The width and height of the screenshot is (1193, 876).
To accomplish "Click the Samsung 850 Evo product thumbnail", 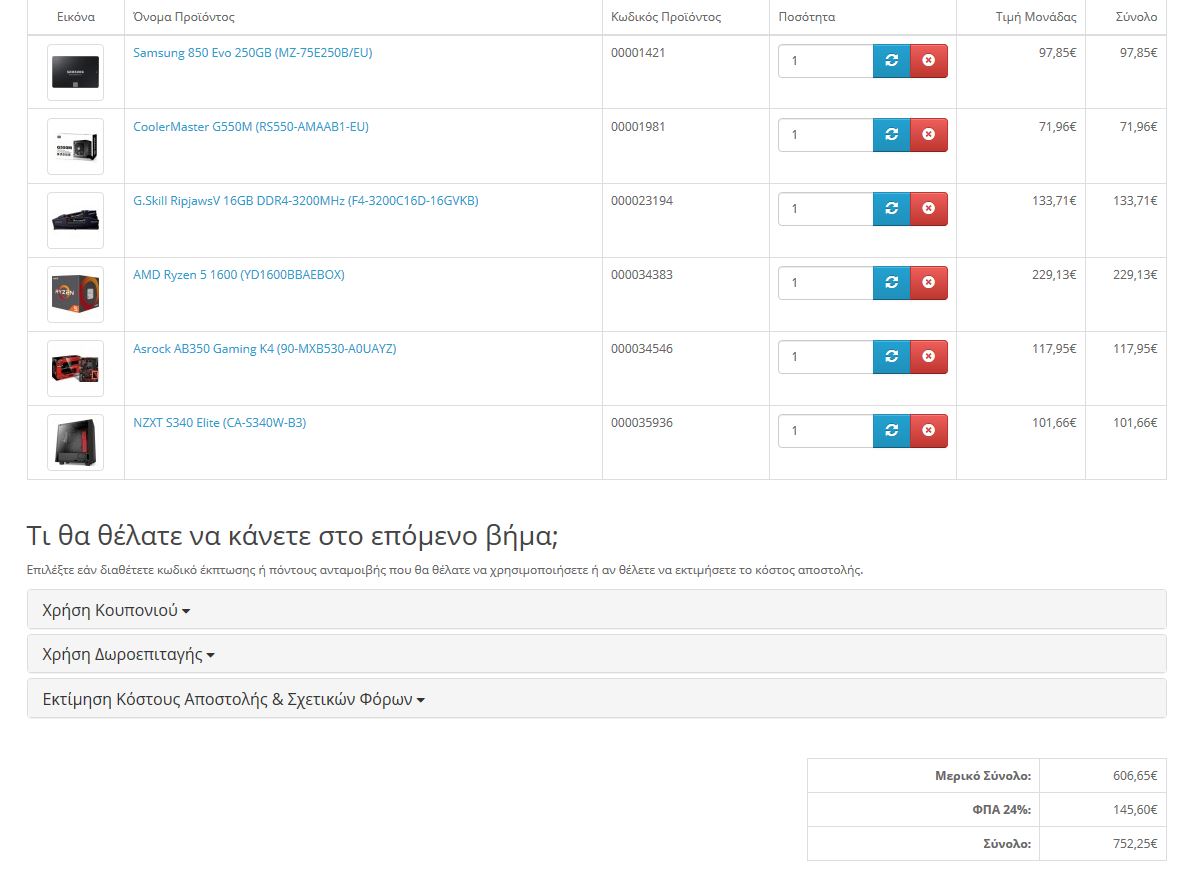I will pyautogui.click(x=75, y=72).
